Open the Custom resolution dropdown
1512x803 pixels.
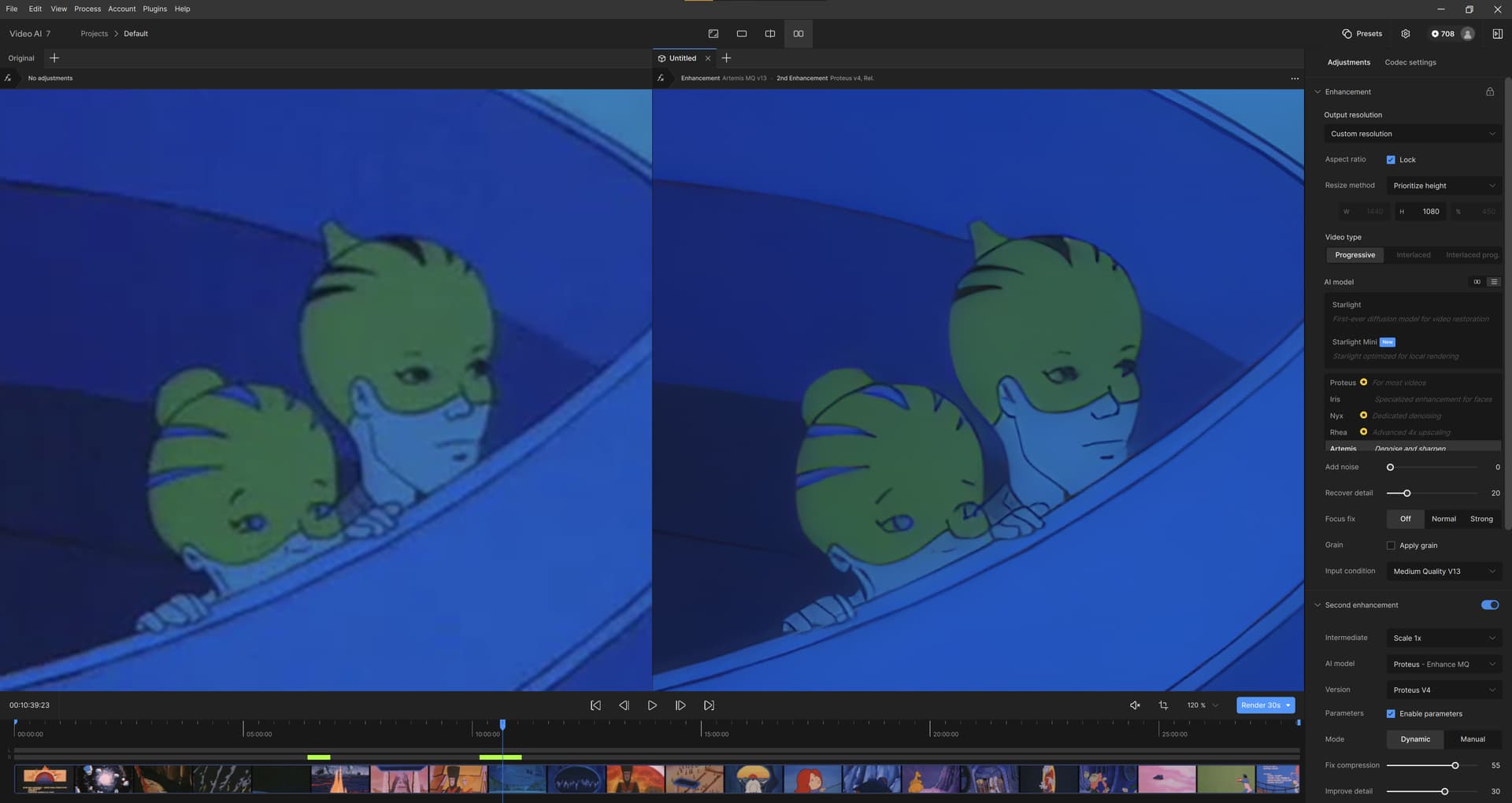coord(1412,134)
